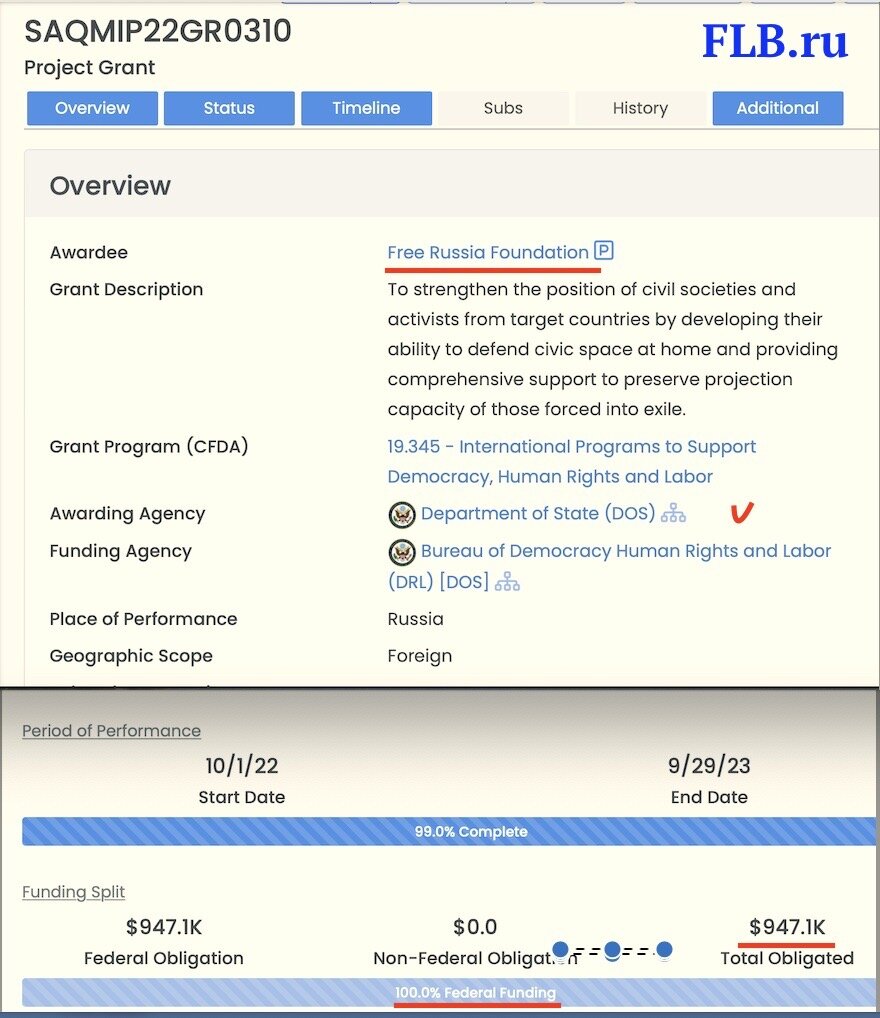880x1018 pixels.
Task: Click the Funding Agency field label
Action: (121, 551)
